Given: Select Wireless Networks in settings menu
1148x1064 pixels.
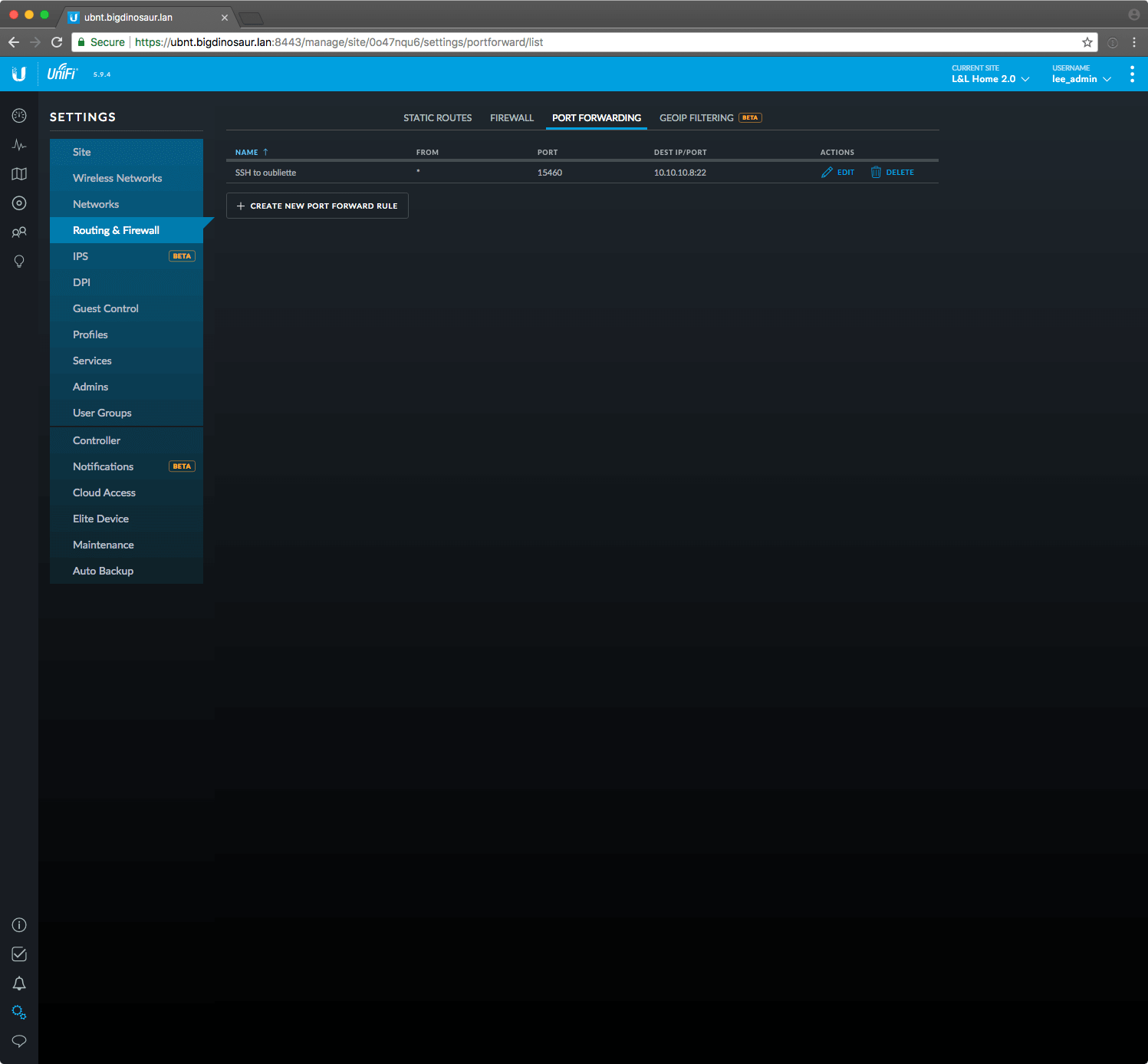Looking at the screenshot, I should pyautogui.click(x=117, y=178).
